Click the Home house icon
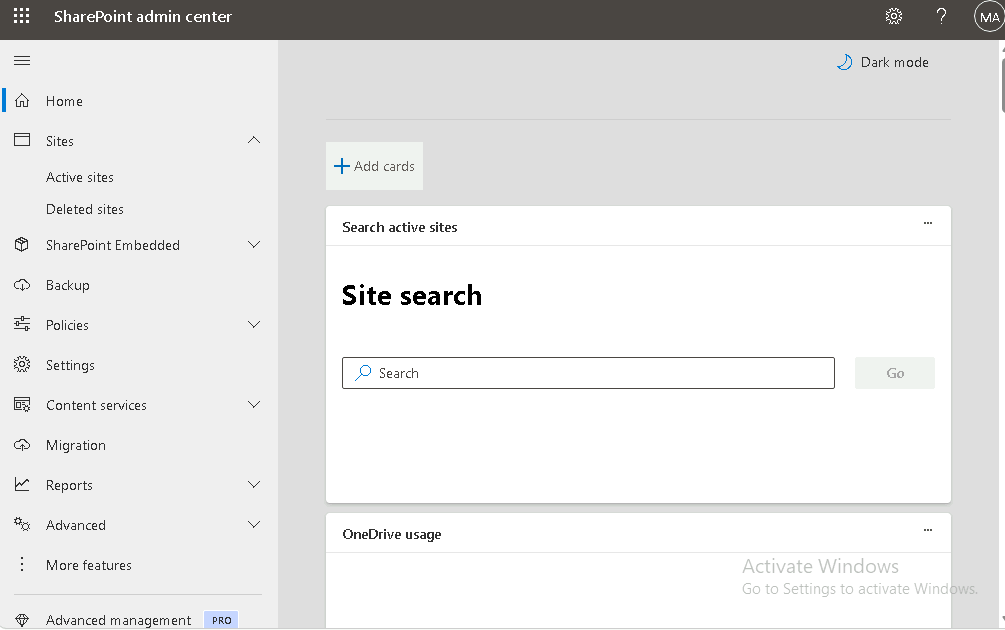1005x630 pixels. point(22,101)
